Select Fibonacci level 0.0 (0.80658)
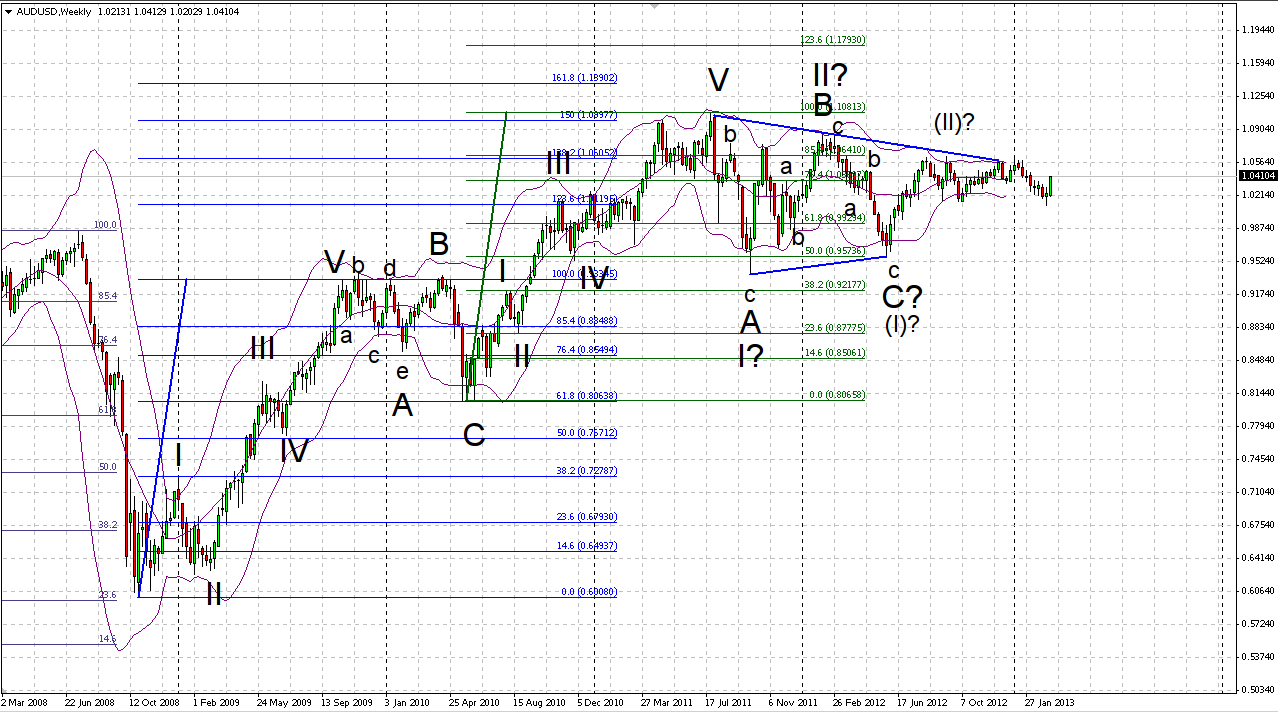This screenshot has height=712, width=1278. tap(837, 395)
